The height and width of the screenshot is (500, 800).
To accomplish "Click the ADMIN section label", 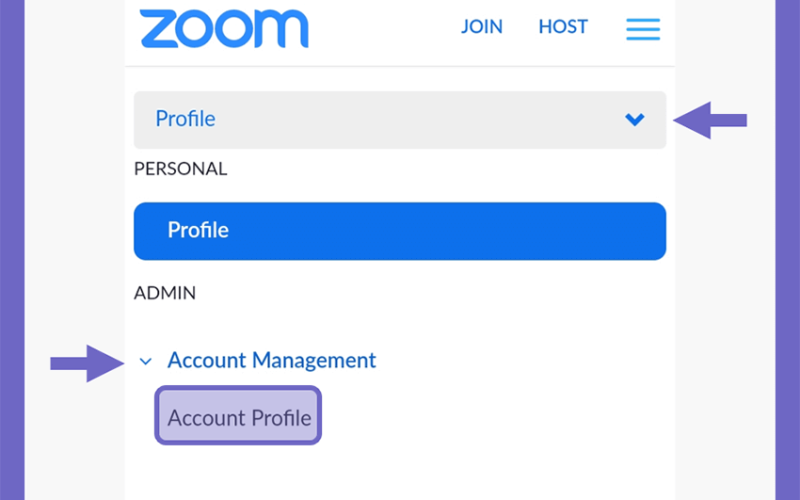I will [x=164, y=293].
